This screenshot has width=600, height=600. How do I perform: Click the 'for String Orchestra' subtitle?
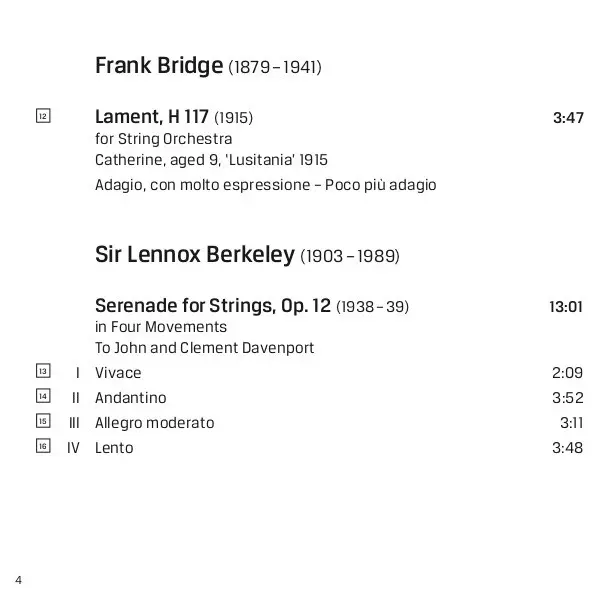coord(163,139)
